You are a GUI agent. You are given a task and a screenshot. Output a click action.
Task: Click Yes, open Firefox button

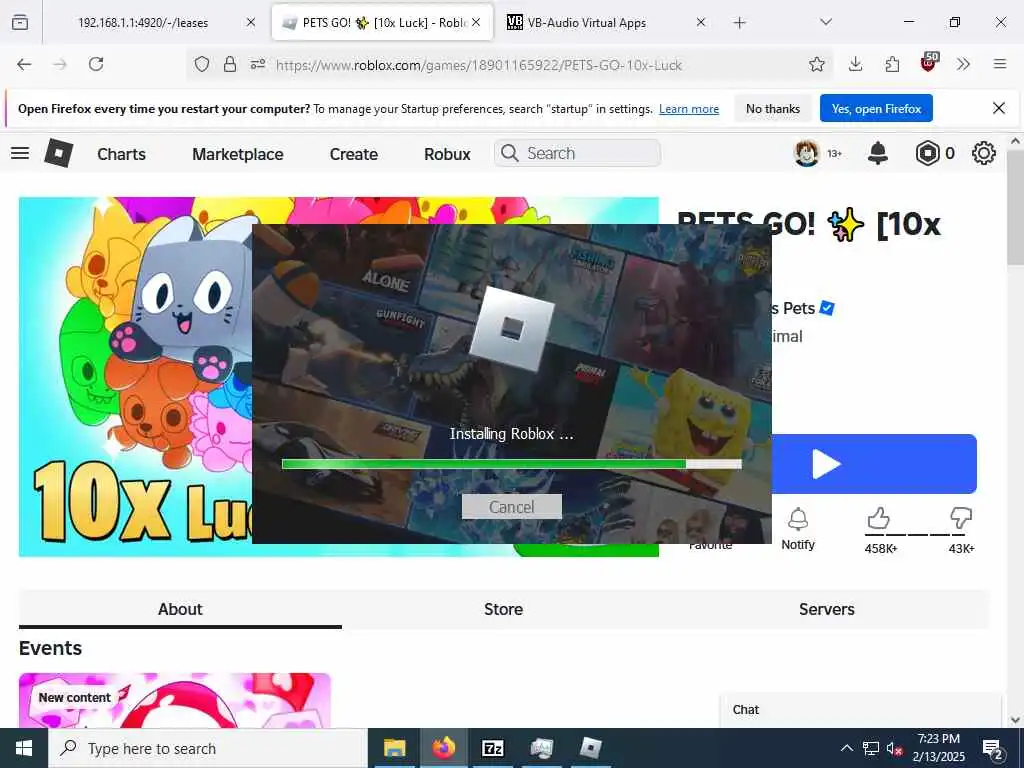[x=876, y=108]
